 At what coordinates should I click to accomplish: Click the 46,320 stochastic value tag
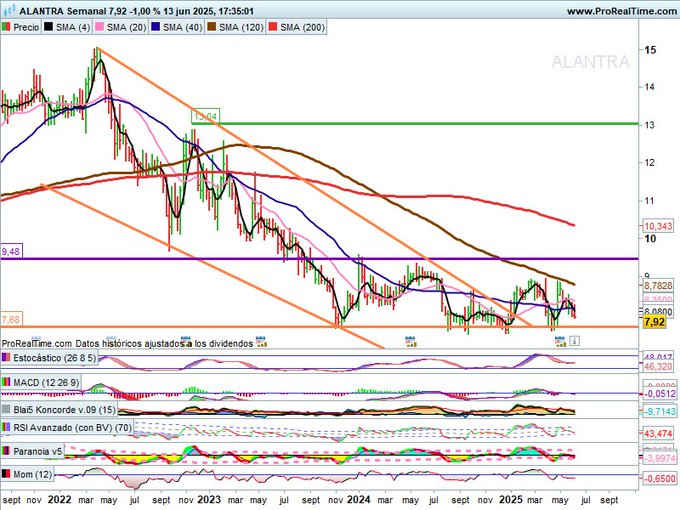pos(658,367)
